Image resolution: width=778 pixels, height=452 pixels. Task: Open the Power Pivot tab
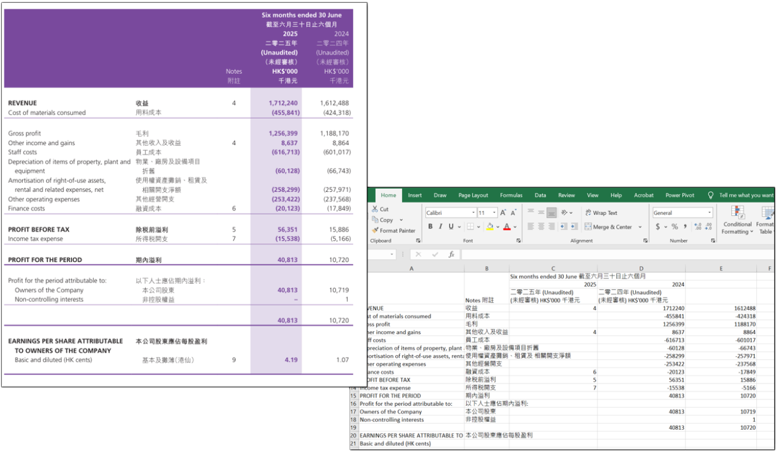[680, 195]
